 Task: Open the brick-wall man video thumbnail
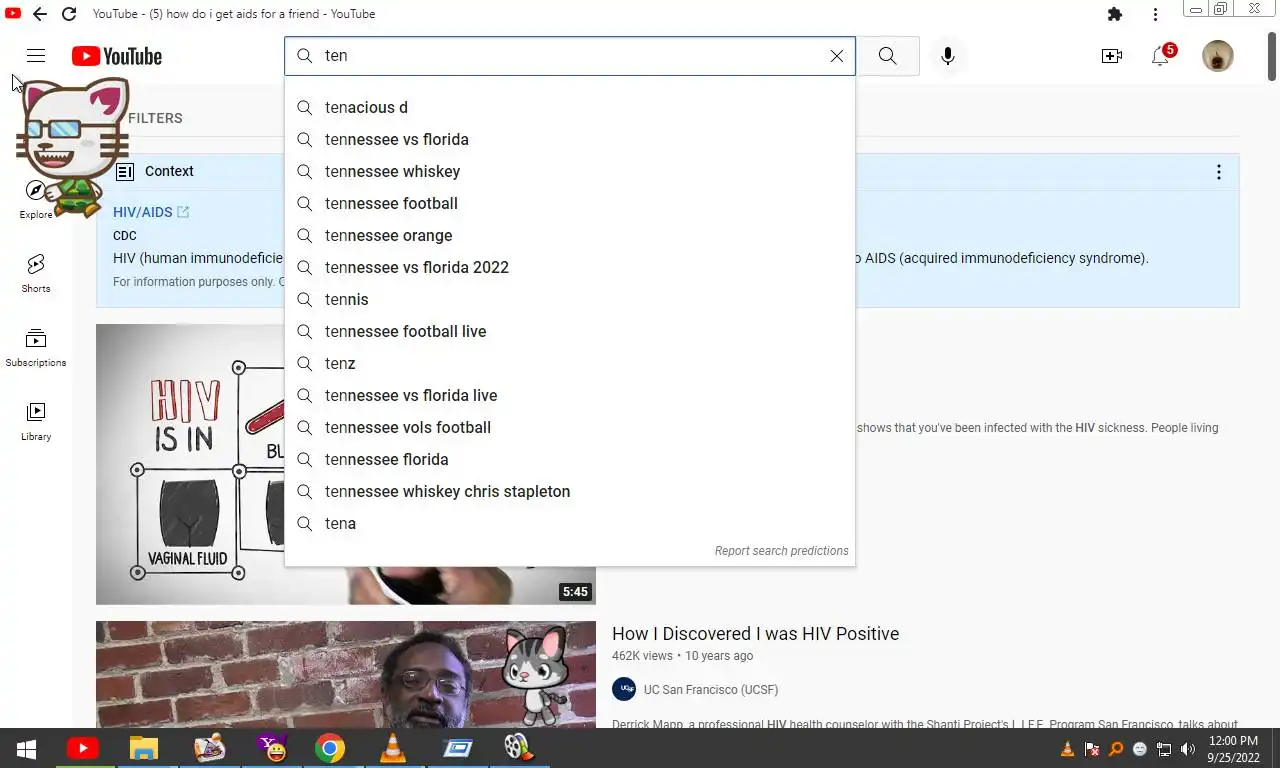tap(346, 675)
